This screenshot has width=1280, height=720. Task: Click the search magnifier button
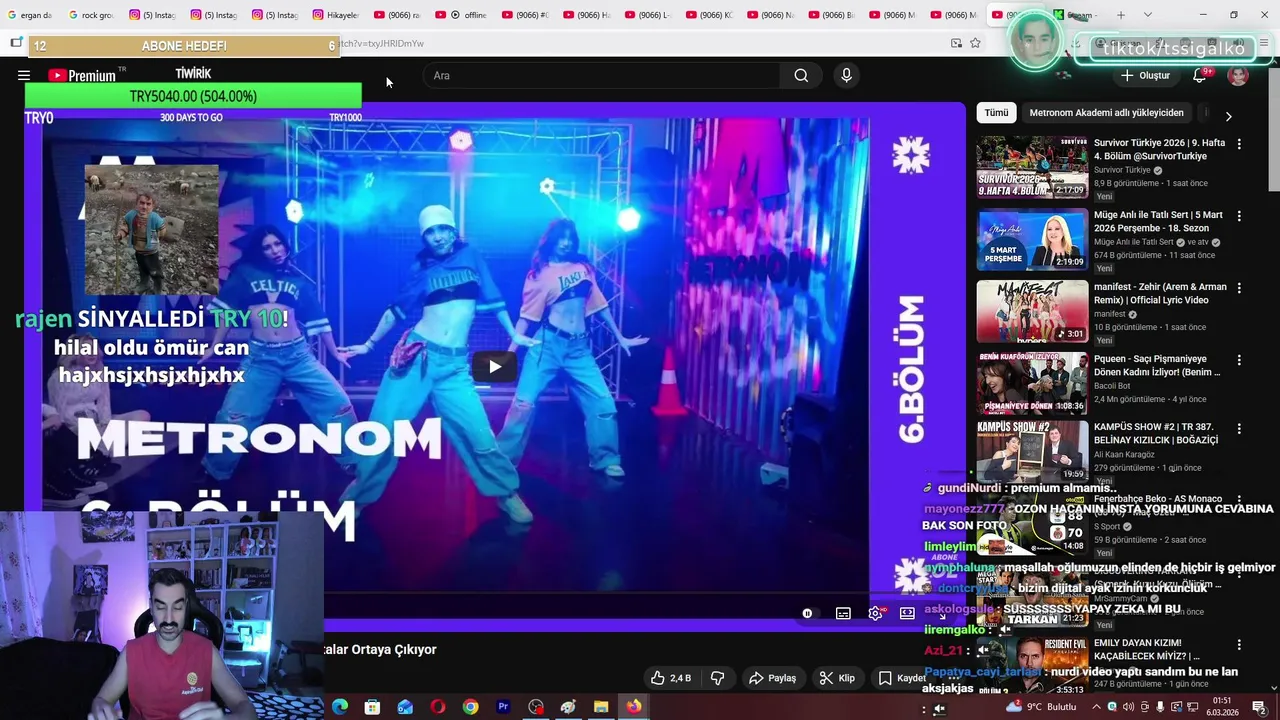point(801,75)
